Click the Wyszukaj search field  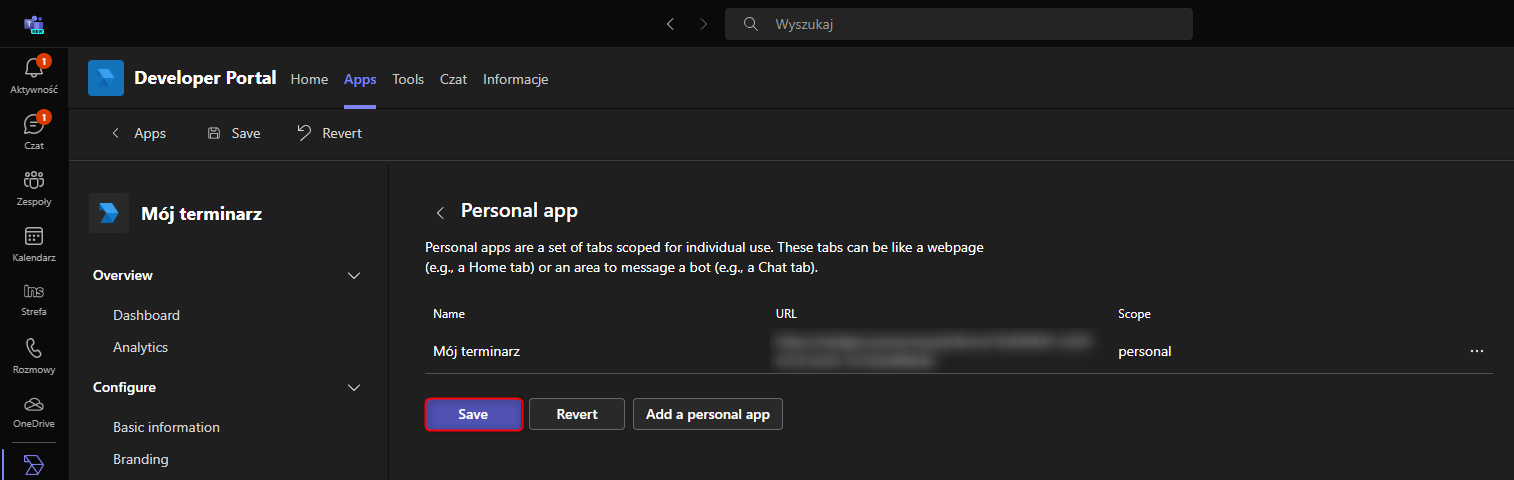click(x=960, y=24)
